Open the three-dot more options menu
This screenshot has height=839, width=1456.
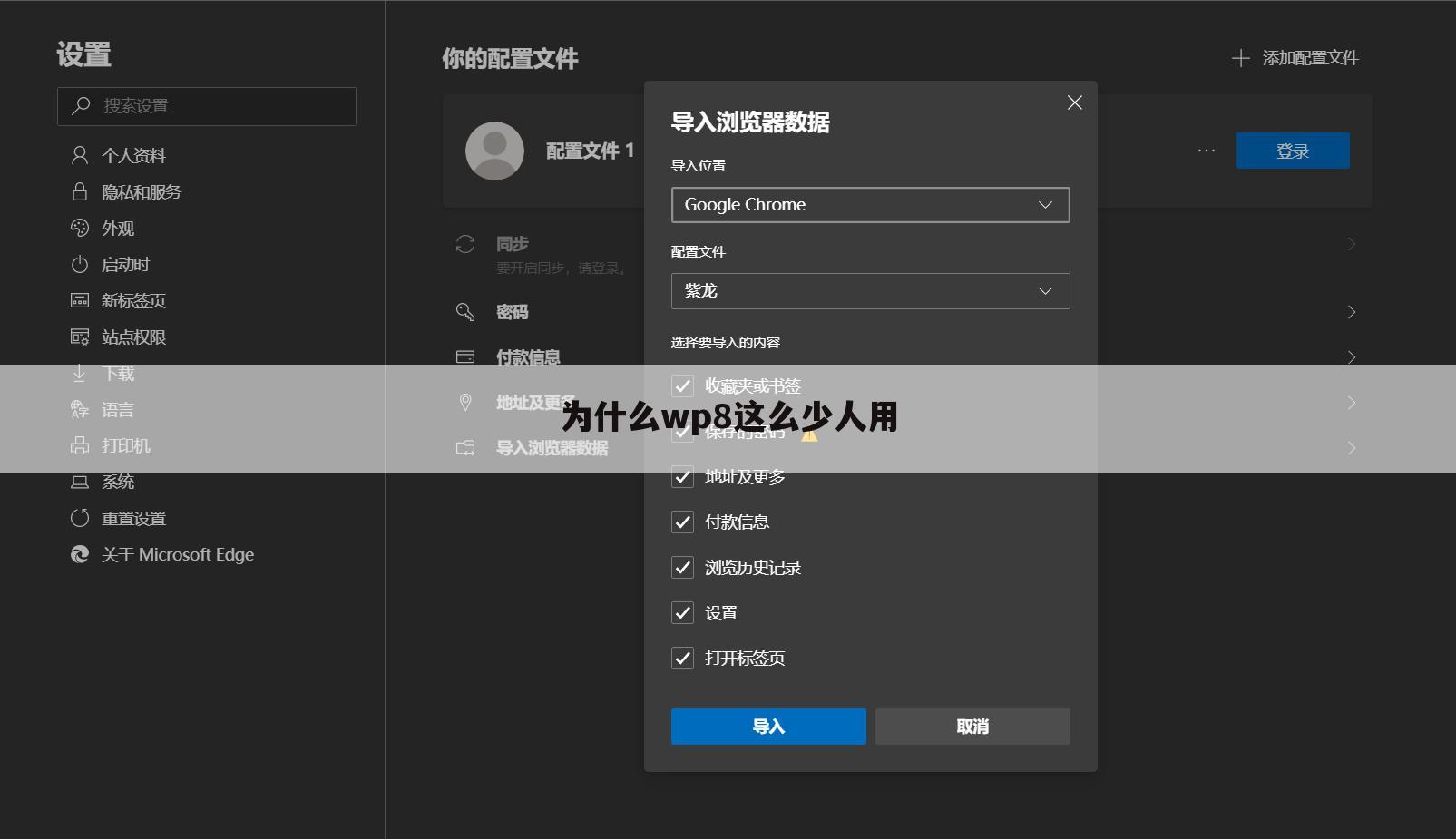point(1206,151)
